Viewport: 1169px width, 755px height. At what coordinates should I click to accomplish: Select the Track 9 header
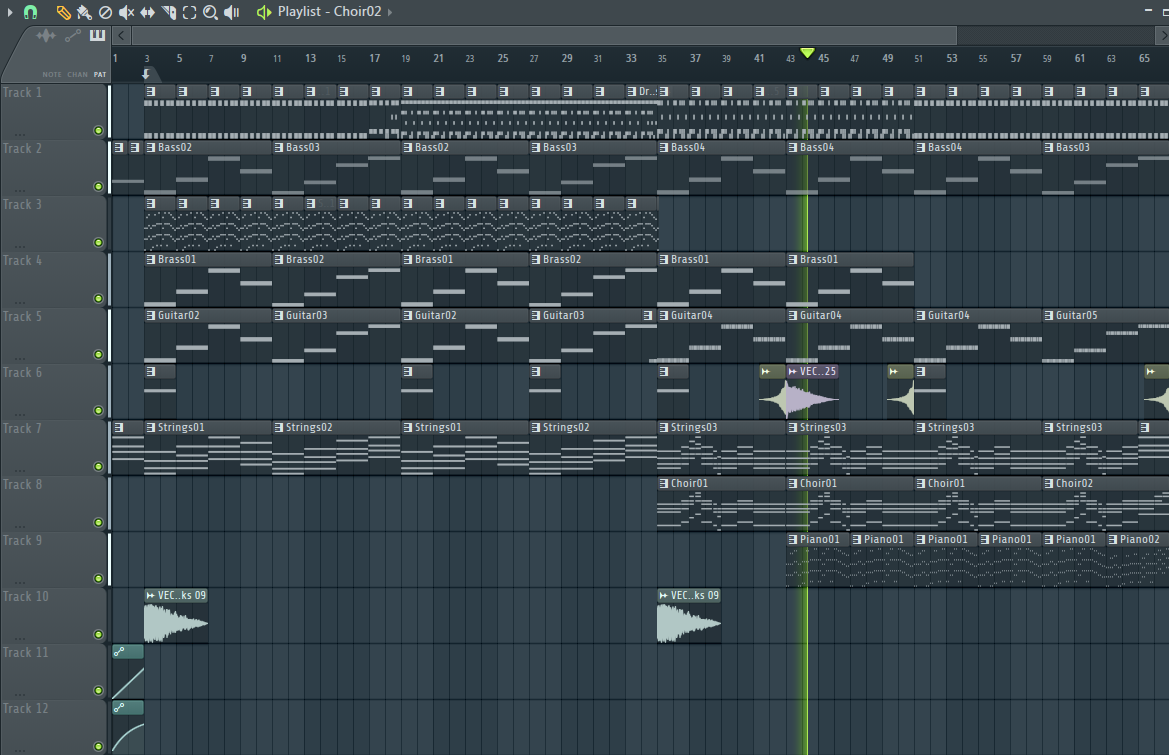click(x=54, y=559)
